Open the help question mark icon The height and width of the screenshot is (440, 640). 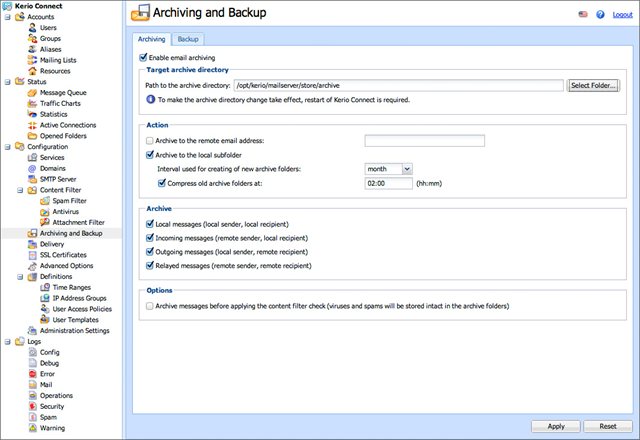[x=600, y=14]
